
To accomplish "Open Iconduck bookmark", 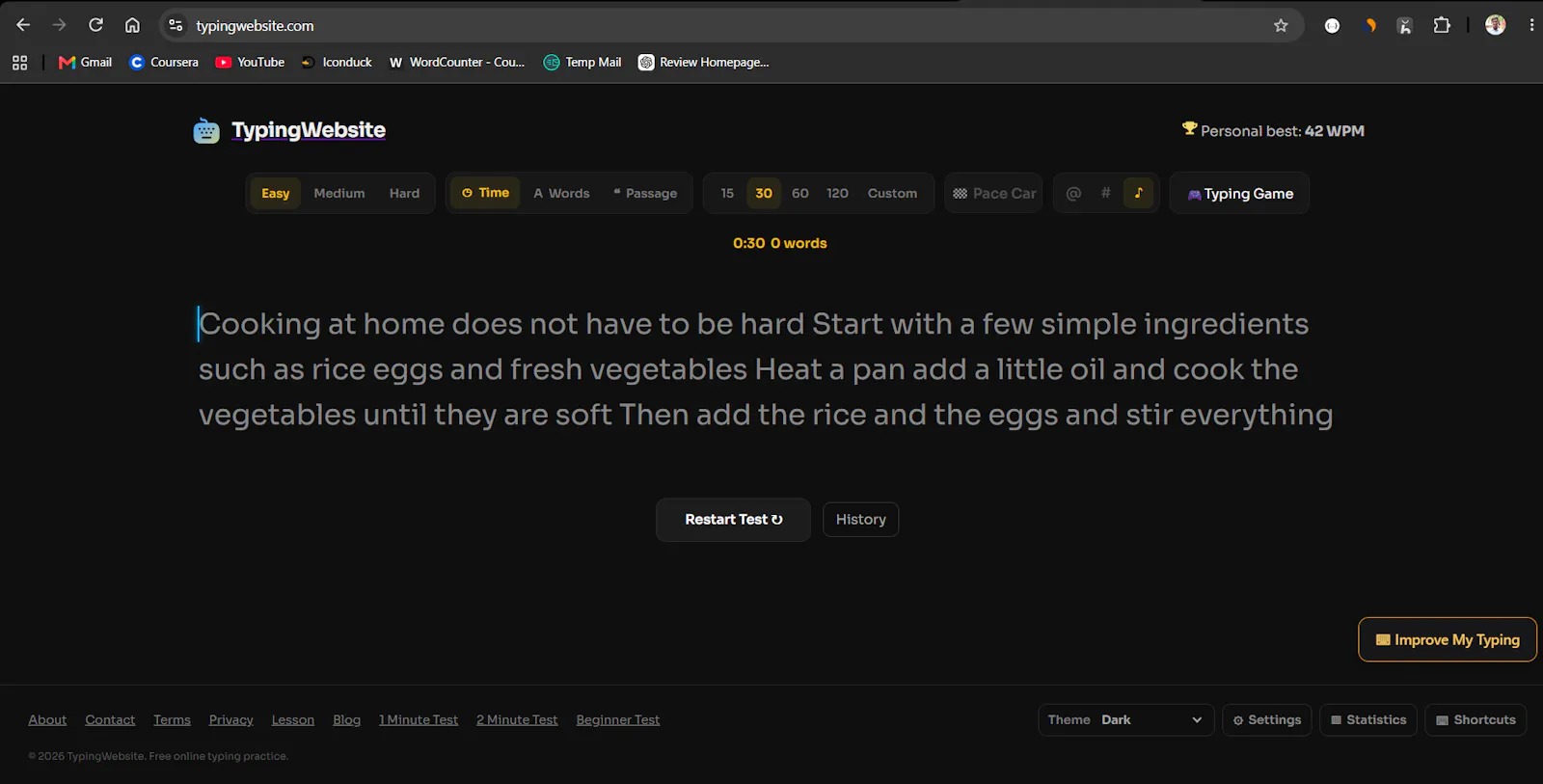I will 336,63.
